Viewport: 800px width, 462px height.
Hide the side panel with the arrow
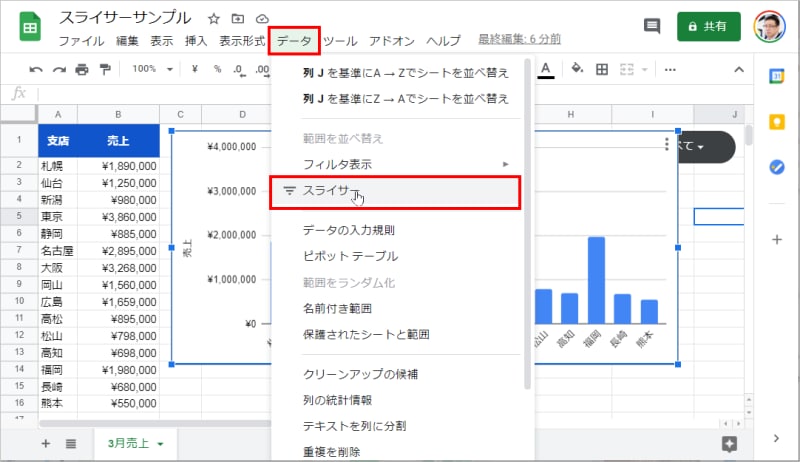point(776,439)
